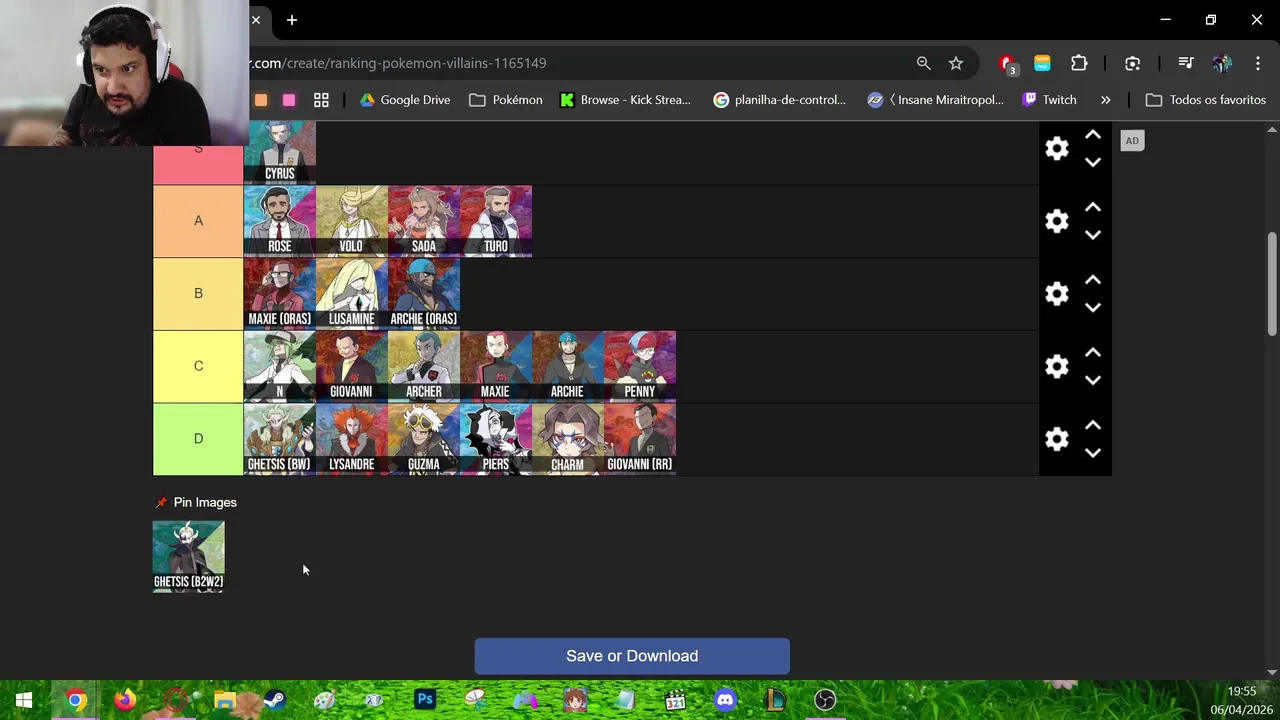
Task: Open the Browse - Kick Stream bookmark
Action: coord(626,100)
